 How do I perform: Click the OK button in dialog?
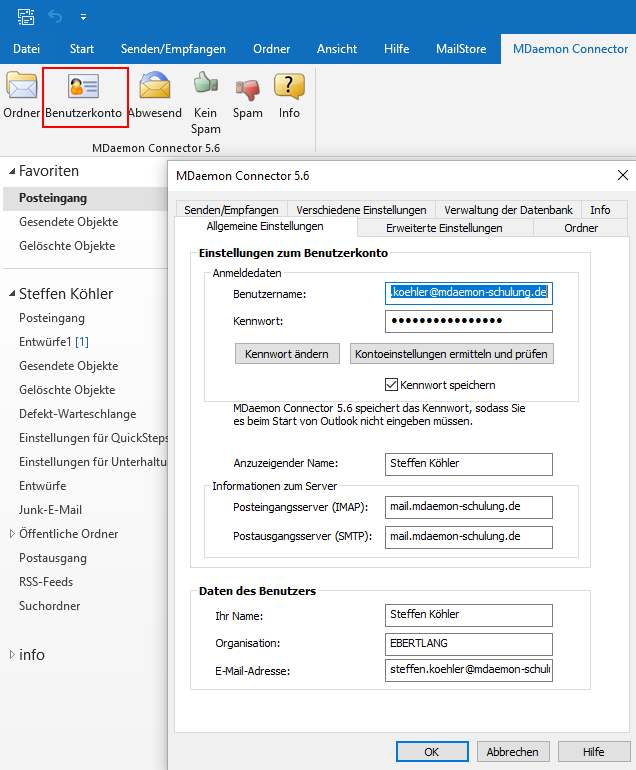click(431, 752)
